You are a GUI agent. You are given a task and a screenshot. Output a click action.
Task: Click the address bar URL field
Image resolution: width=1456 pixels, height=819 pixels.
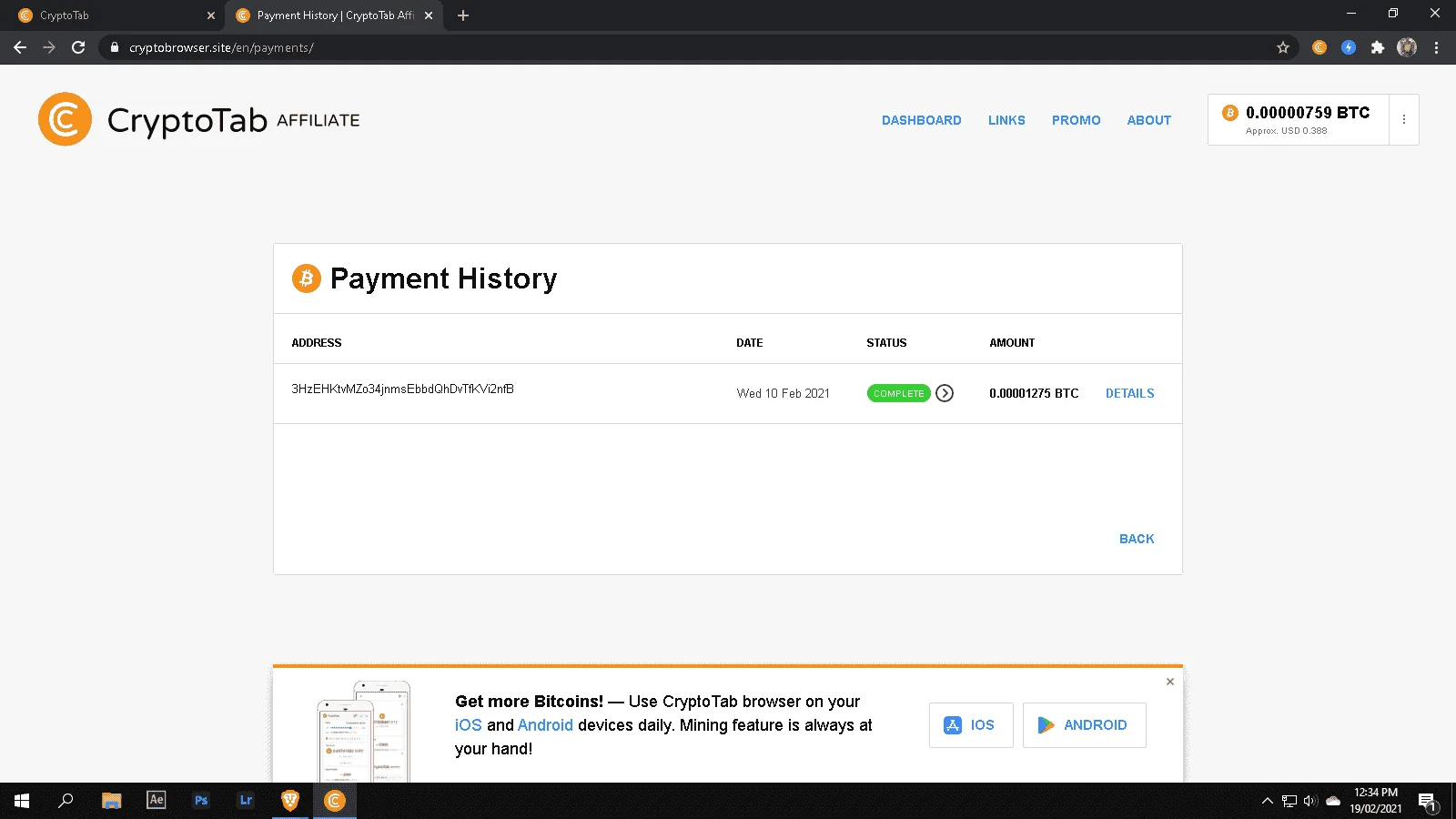click(697, 47)
